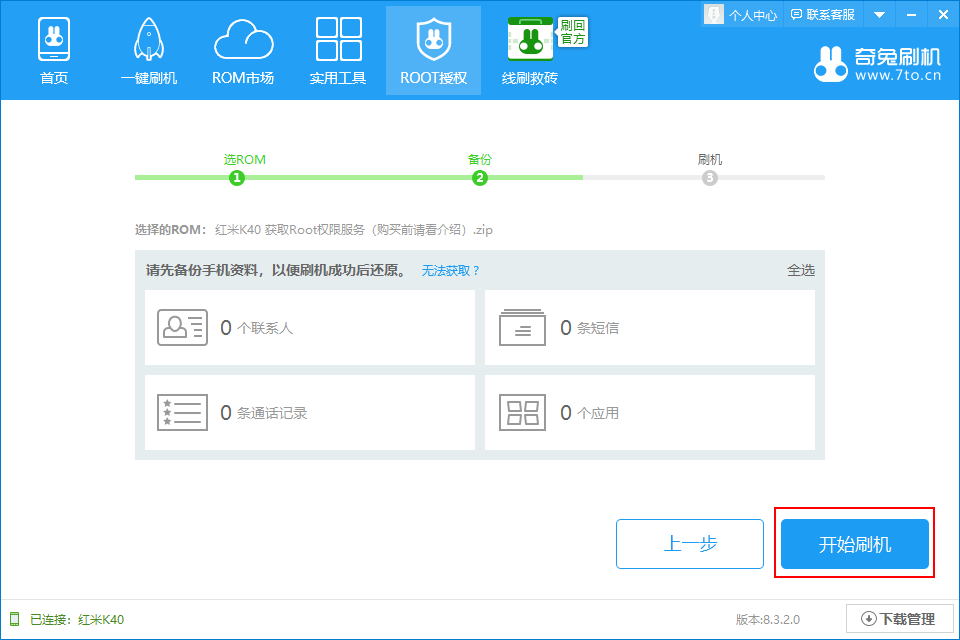Select the ROOT授权 shield tab
This screenshot has height=640, width=960.
pyautogui.click(x=433, y=51)
